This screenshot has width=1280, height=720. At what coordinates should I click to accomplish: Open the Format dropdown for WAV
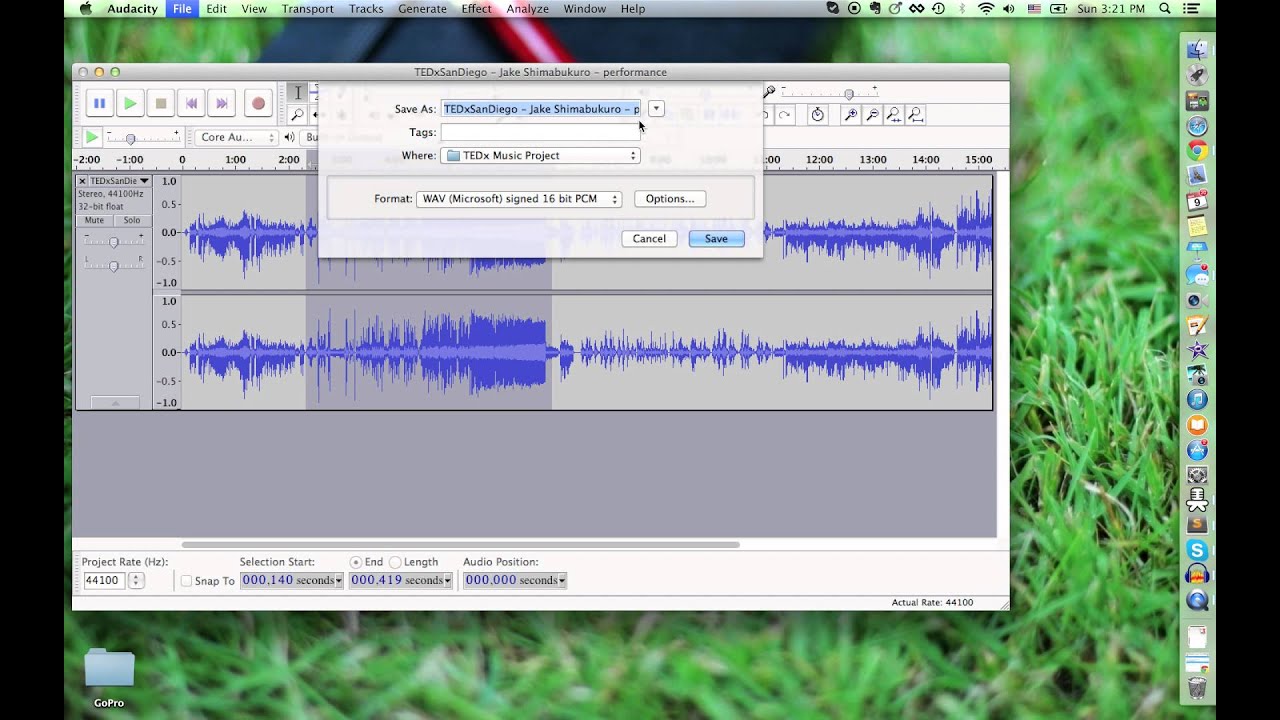click(x=519, y=199)
